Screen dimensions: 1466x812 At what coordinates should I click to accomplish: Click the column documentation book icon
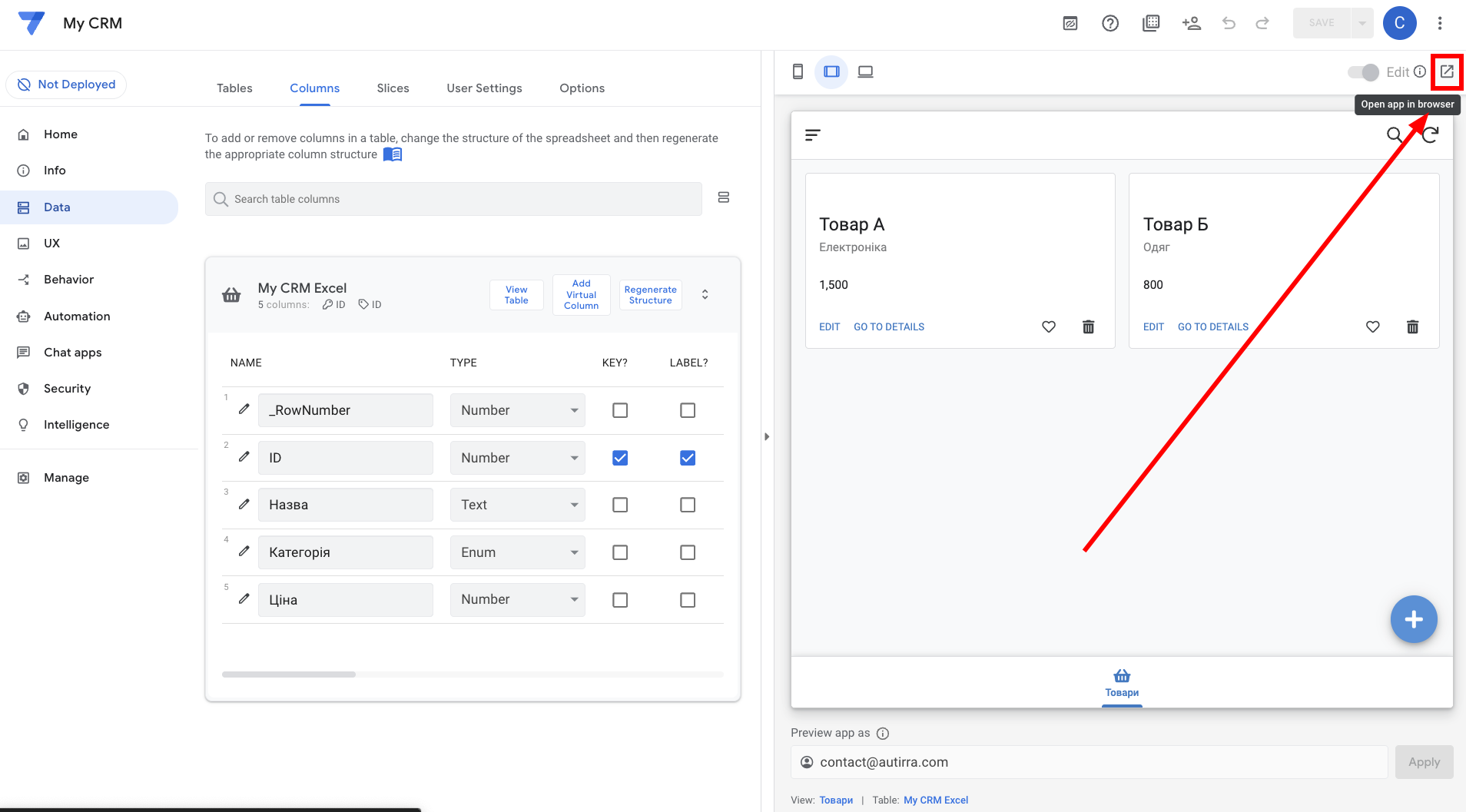[393, 154]
